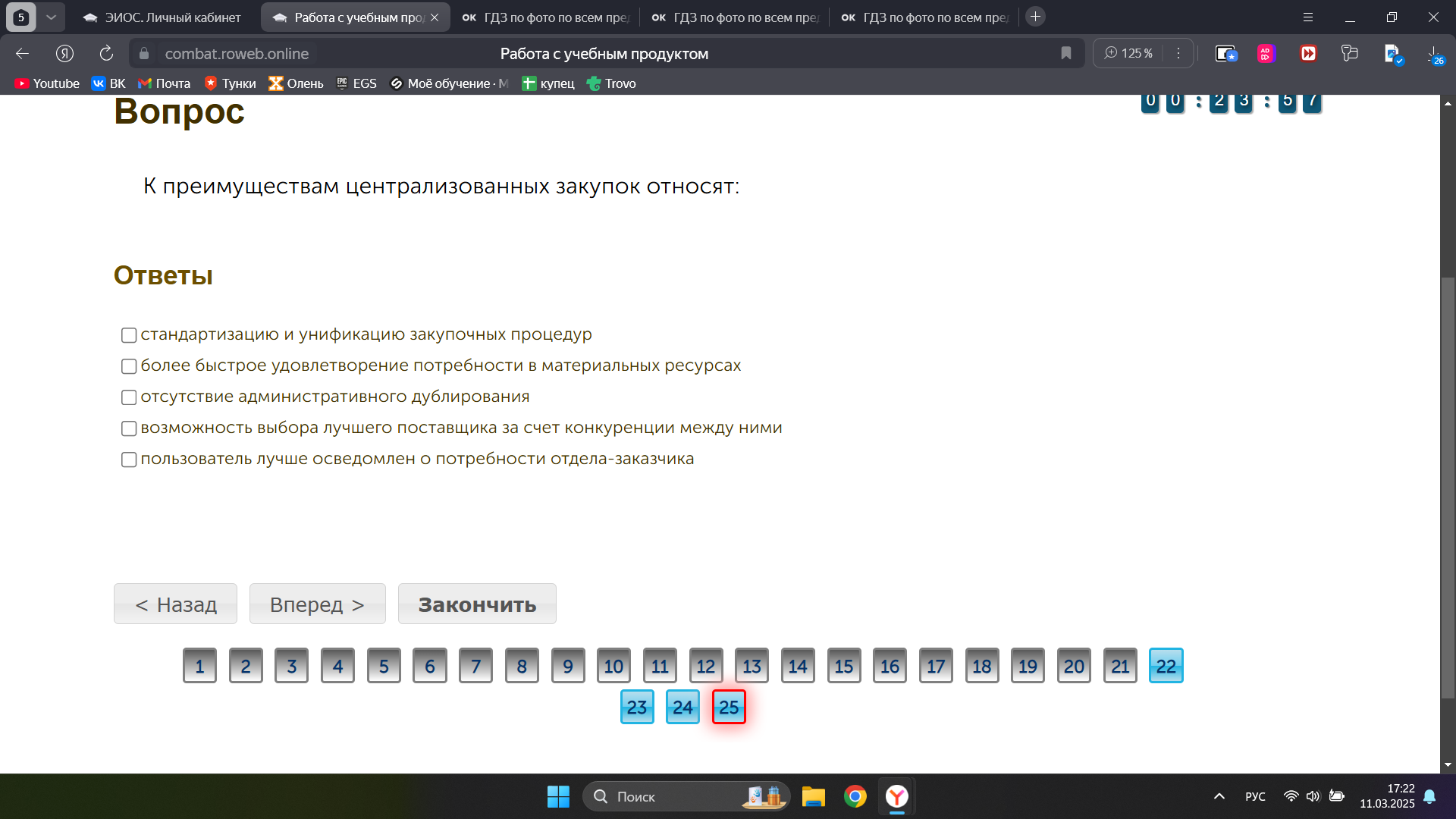Click the taskbar Поиск search box
This screenshot has height=819, width=1456.
pyautogui.click(x=686, y=796)
